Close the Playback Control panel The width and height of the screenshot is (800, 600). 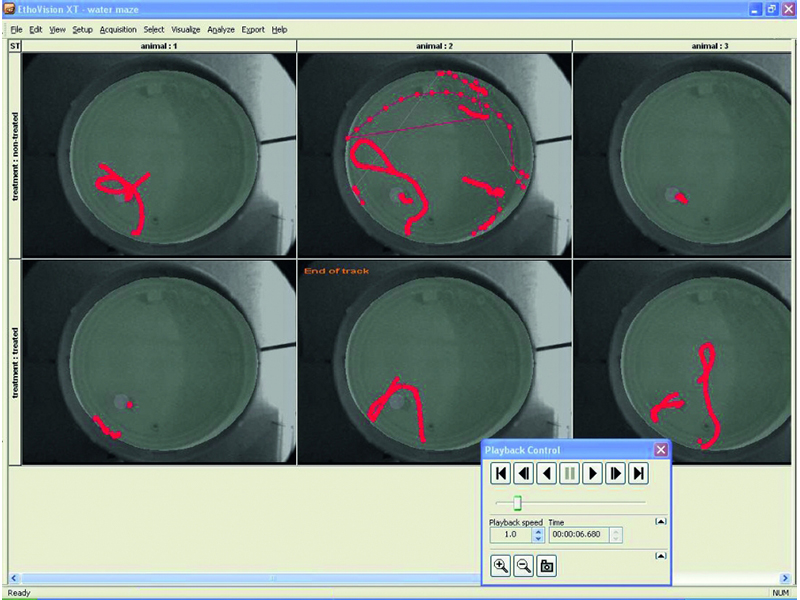(660, 450)
